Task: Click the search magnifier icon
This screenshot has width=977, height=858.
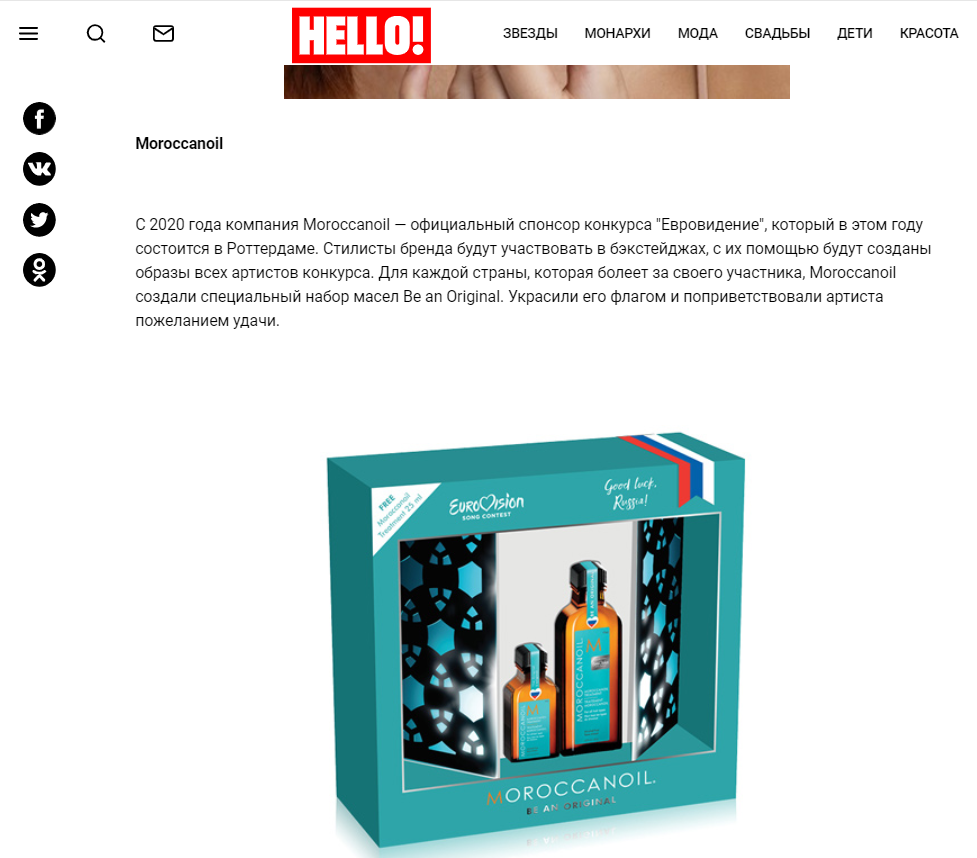Action: tap(96, 34)
